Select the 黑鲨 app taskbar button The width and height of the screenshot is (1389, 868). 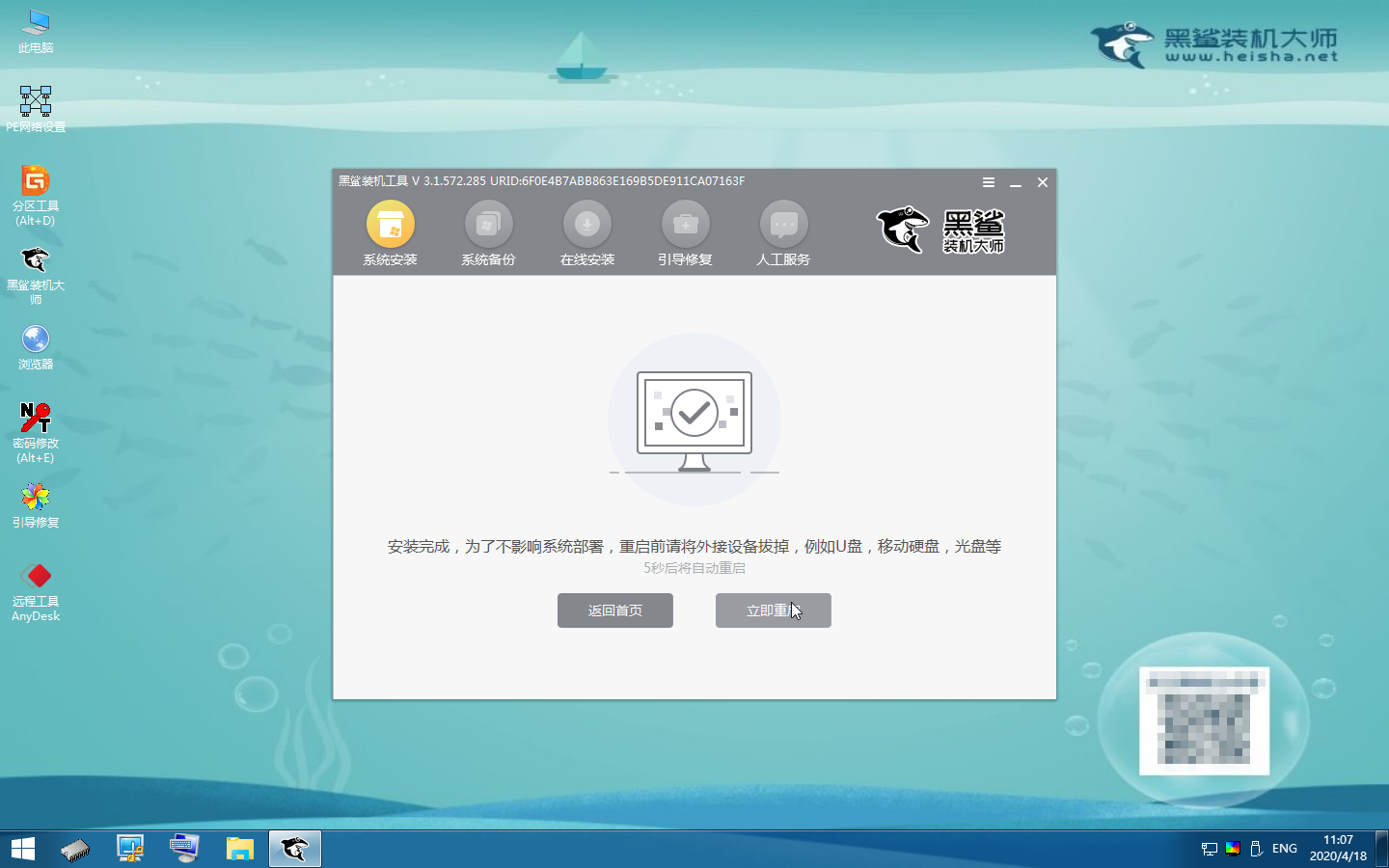(294, 849)
